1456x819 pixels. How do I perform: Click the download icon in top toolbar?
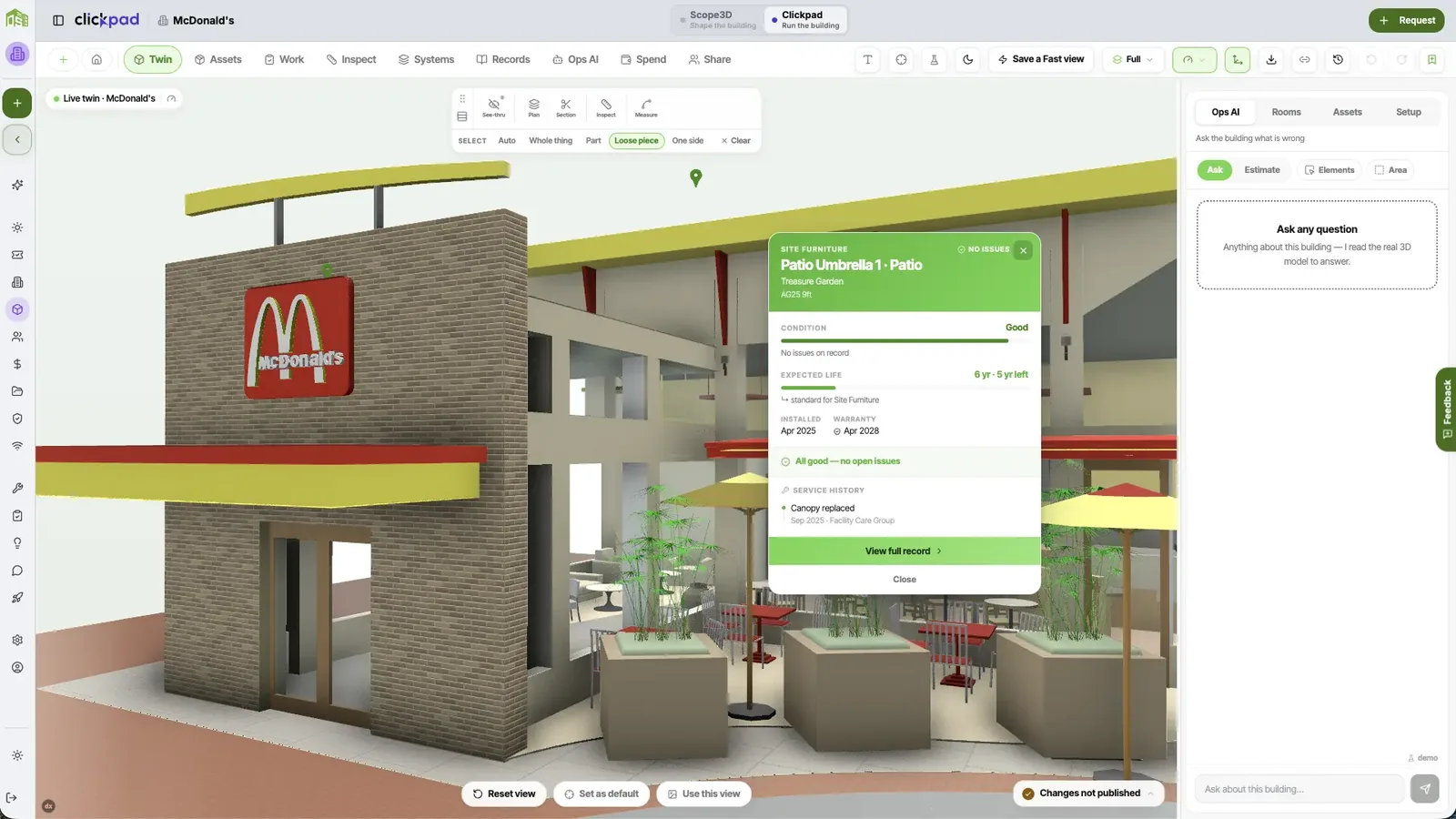click(1271, 59)
